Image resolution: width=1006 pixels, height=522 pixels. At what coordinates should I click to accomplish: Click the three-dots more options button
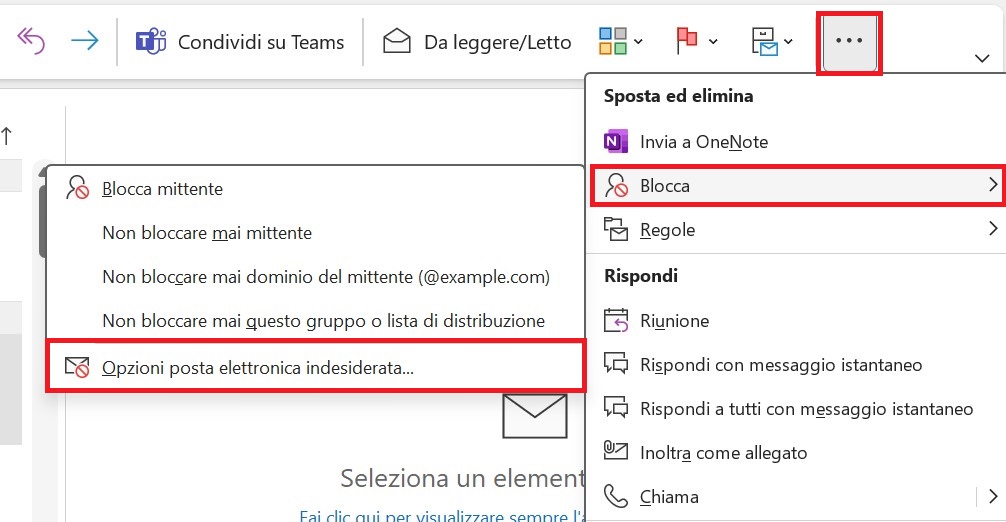click(x=849, y=42)
